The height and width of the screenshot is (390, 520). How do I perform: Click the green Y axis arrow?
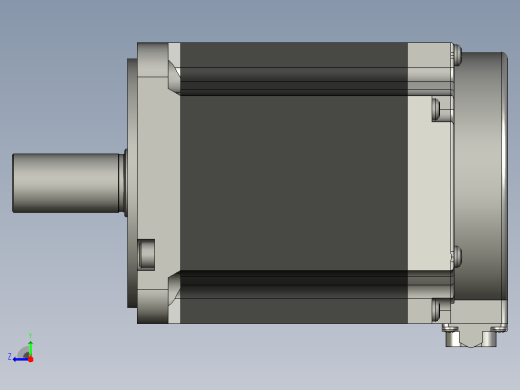coord(30,348)
